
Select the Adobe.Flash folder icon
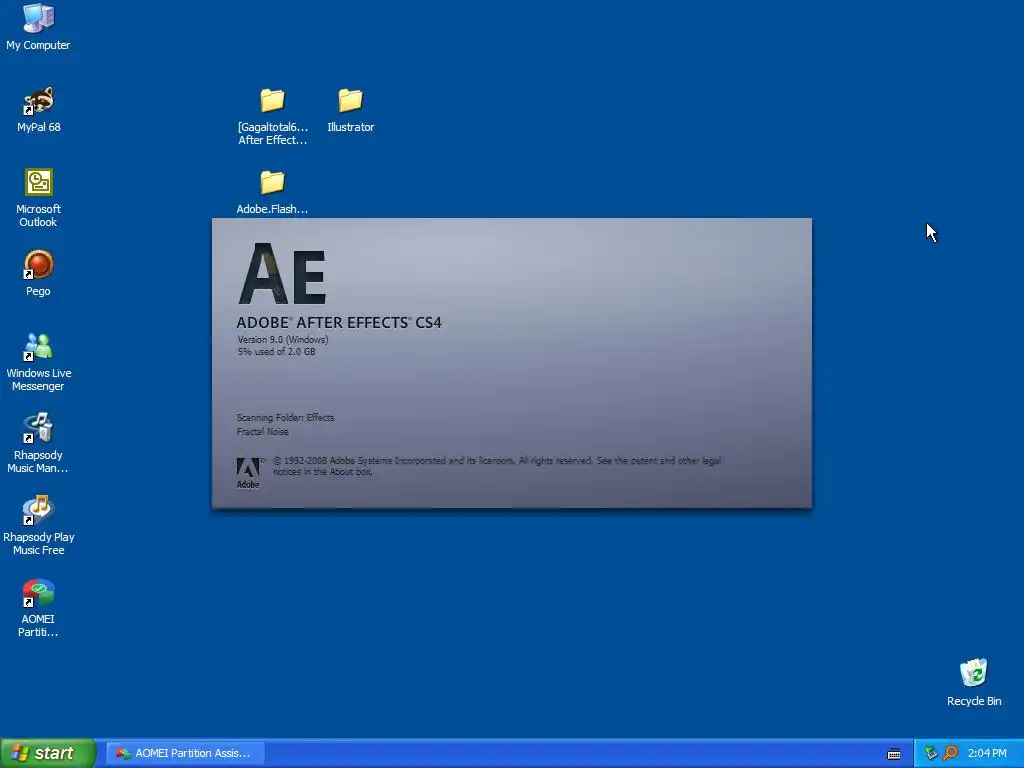pyautogui.click(x=272, y=191)
